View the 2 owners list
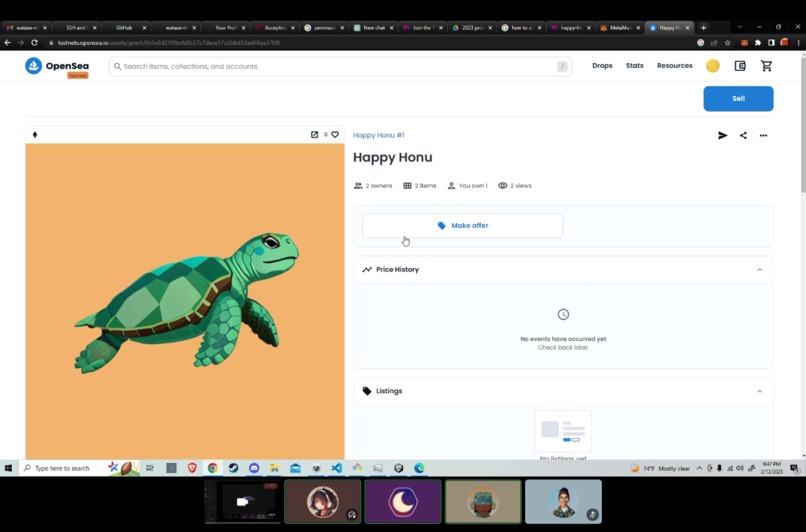806x532 pixels. 373,186
